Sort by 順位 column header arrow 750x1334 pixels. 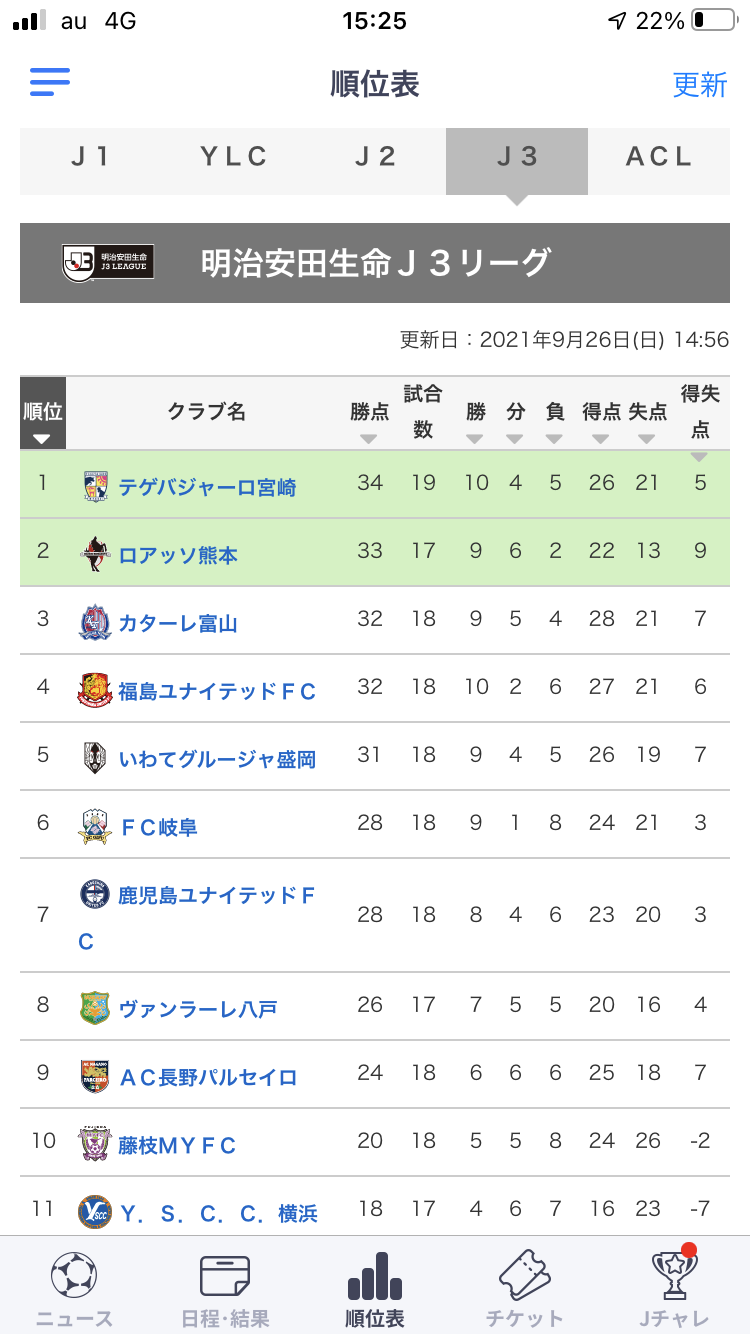coord(42,439)
